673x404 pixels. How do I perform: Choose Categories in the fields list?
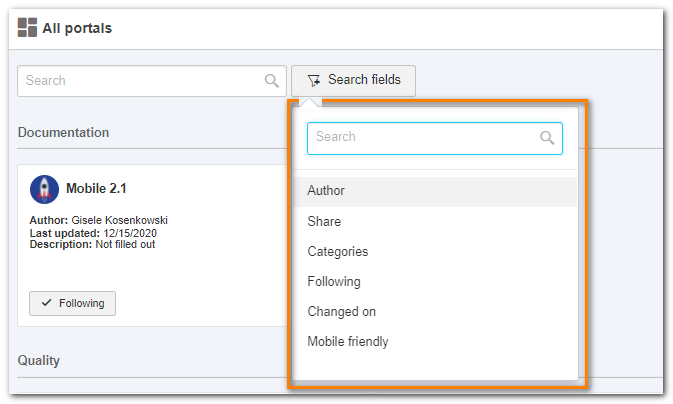pyautogui.click(x=435, y=252)
